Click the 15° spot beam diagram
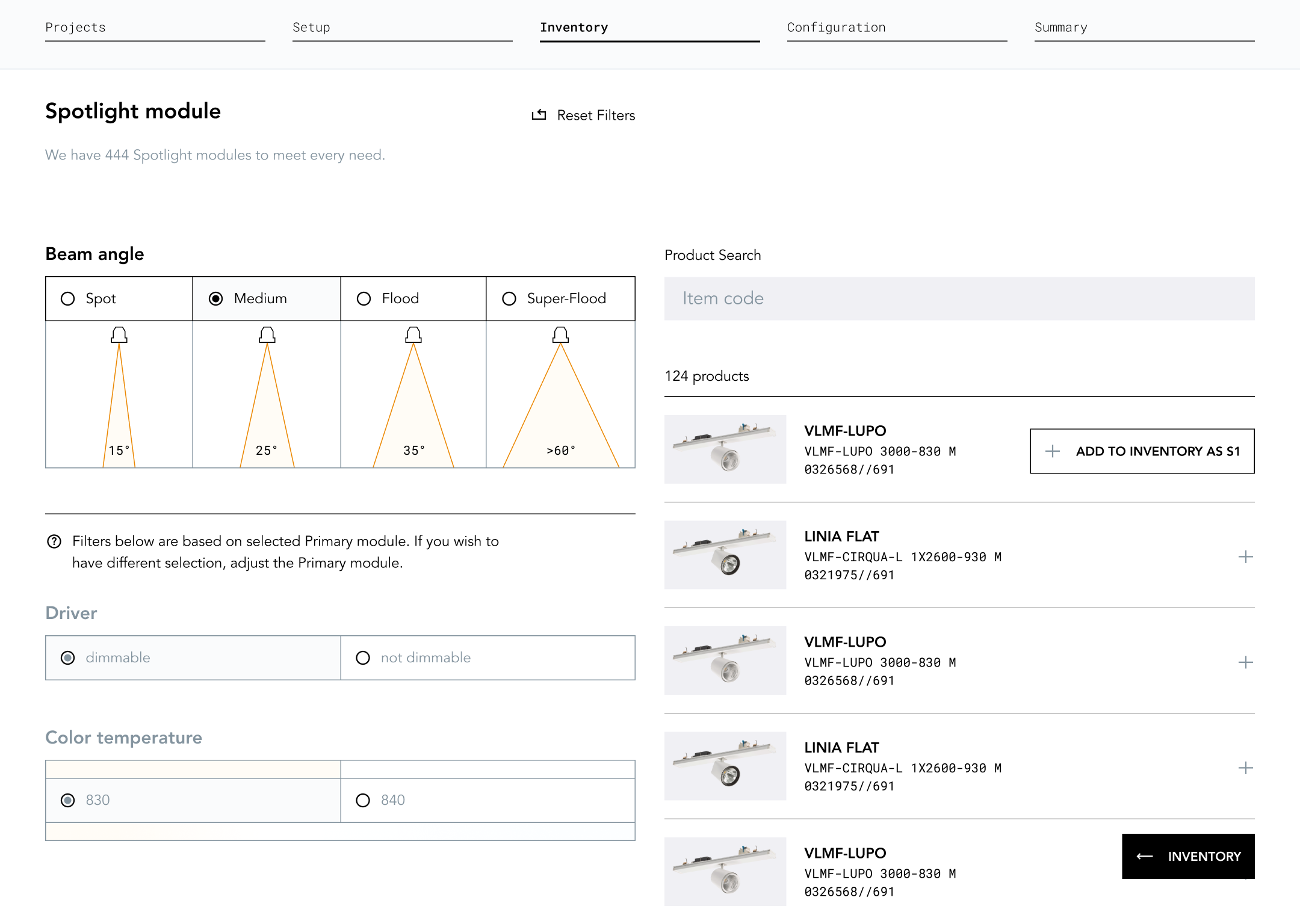The image size is (1300, 924). [x=119, y=395]
